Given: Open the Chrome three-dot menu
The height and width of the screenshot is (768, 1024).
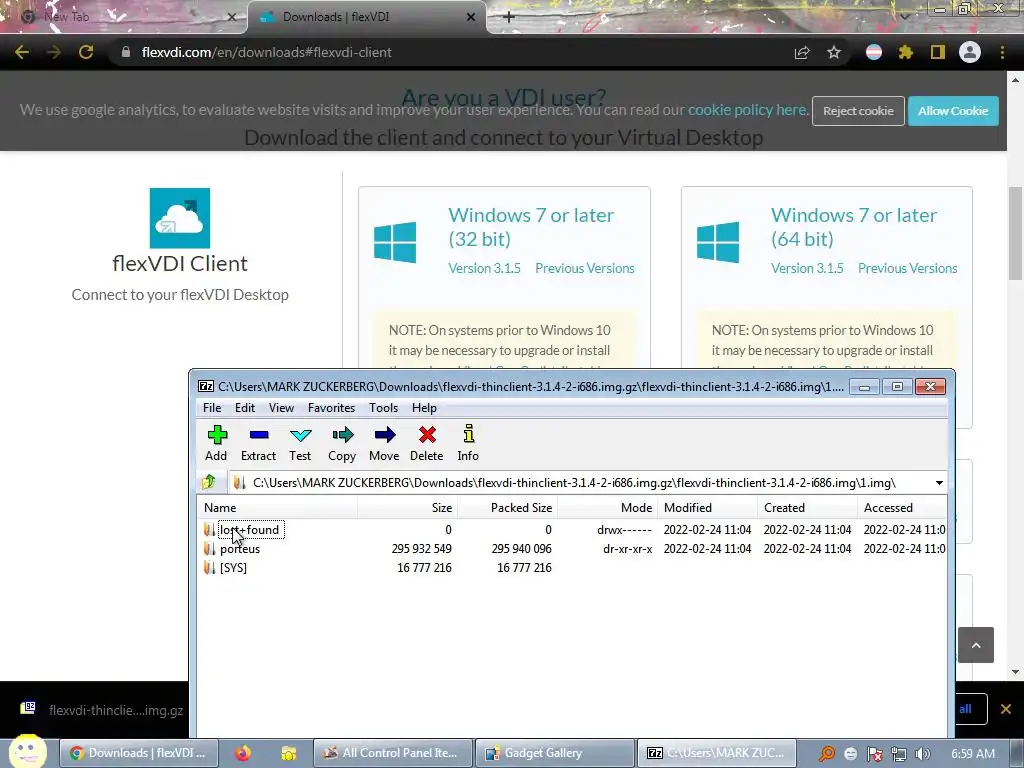Looking at the screenshot, I should tap(1002, 52).
